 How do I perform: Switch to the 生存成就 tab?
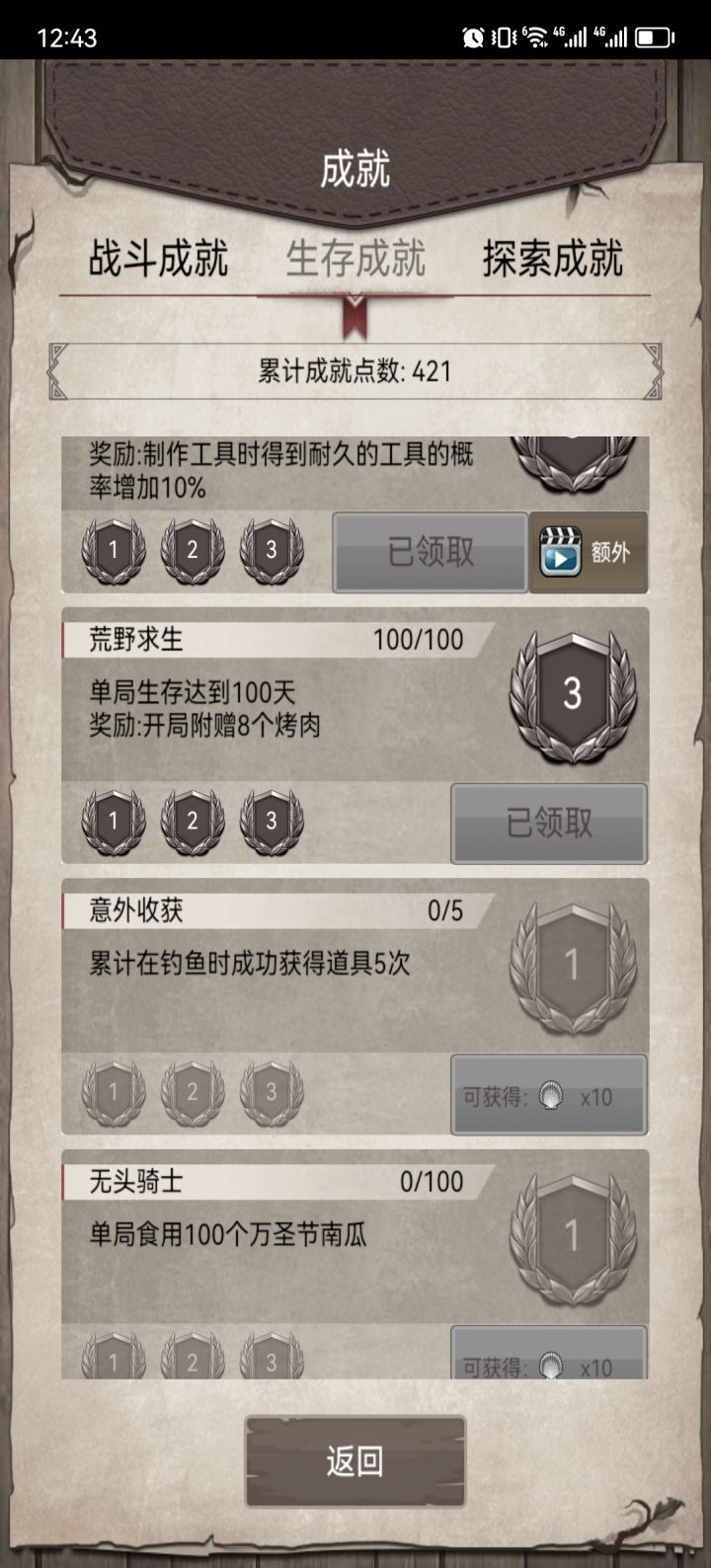tap(355, 259)
